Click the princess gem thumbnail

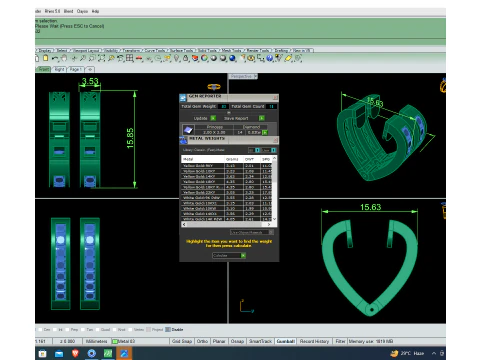188,130
